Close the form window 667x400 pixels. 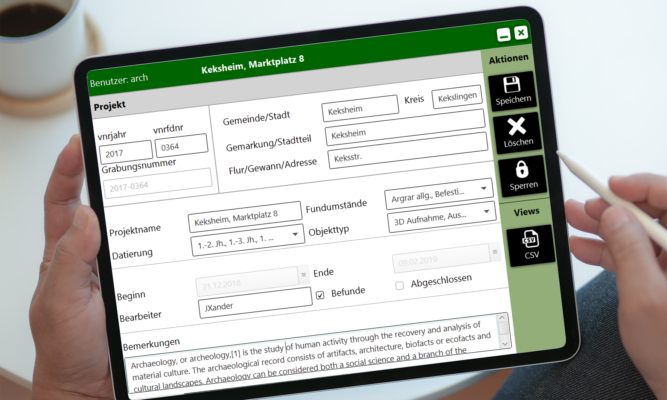(521, 33)
